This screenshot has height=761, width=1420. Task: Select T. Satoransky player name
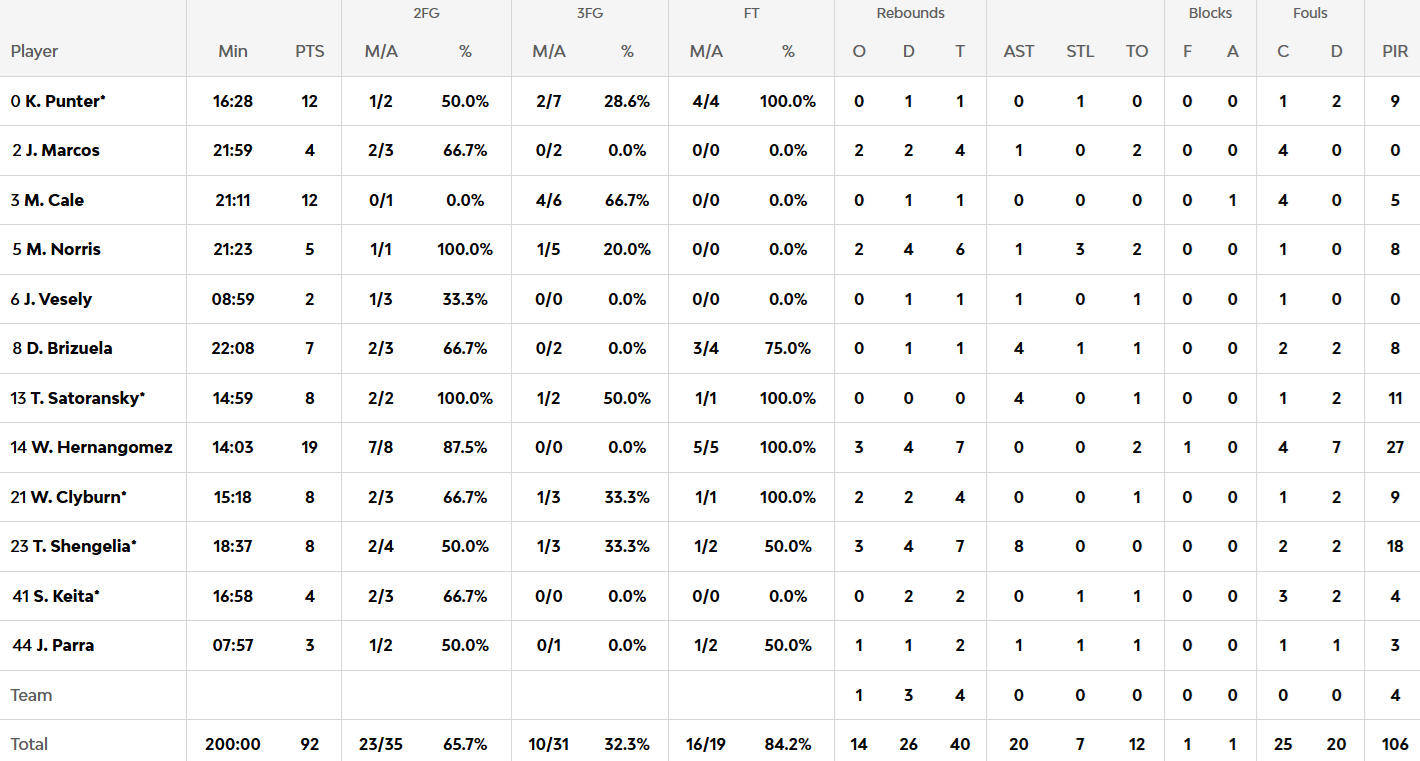pyautogui.click(x=87, y=398)
